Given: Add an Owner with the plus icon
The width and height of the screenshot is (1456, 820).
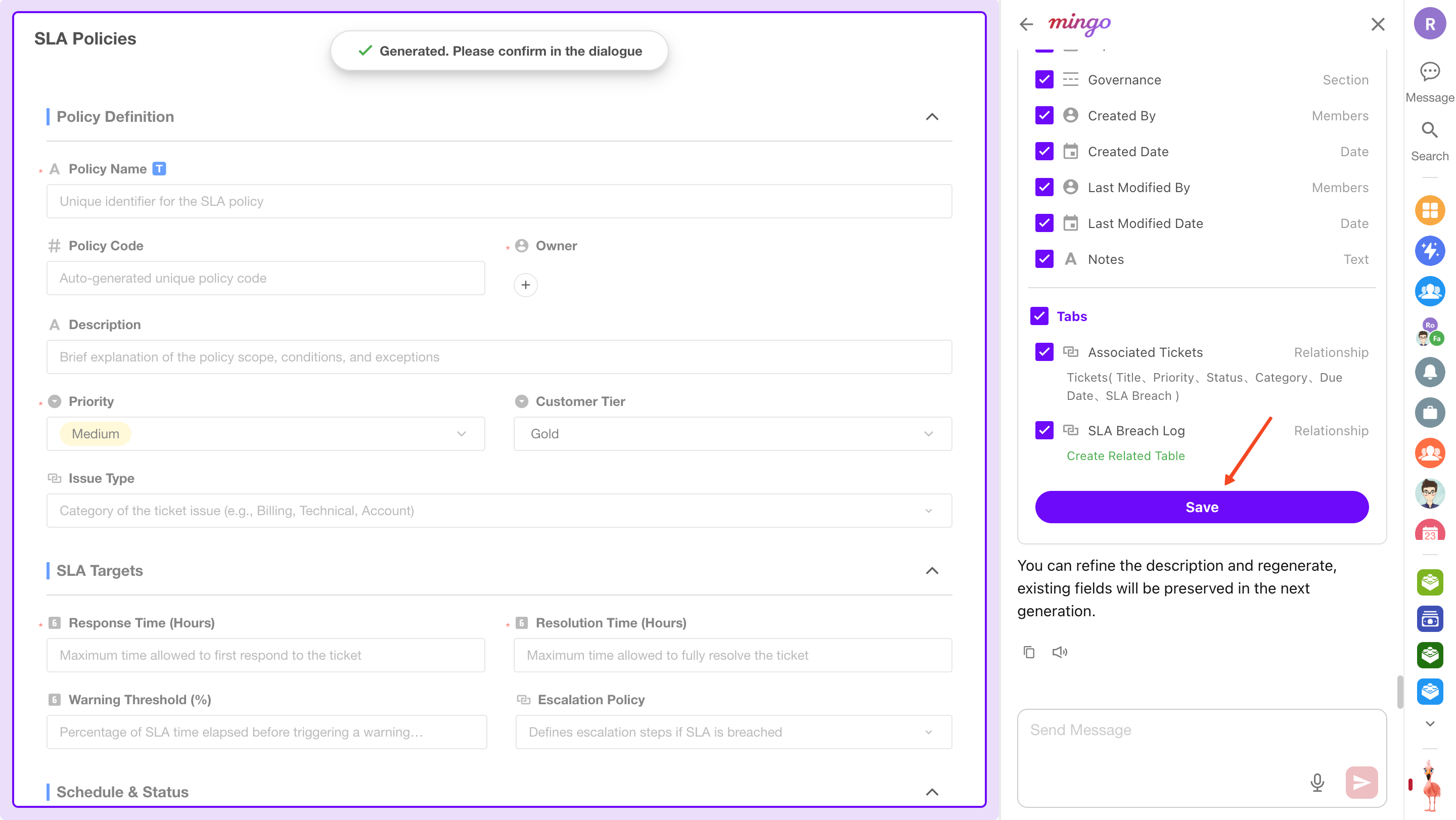Looking at the screenshot, I should tap(526, 285).
